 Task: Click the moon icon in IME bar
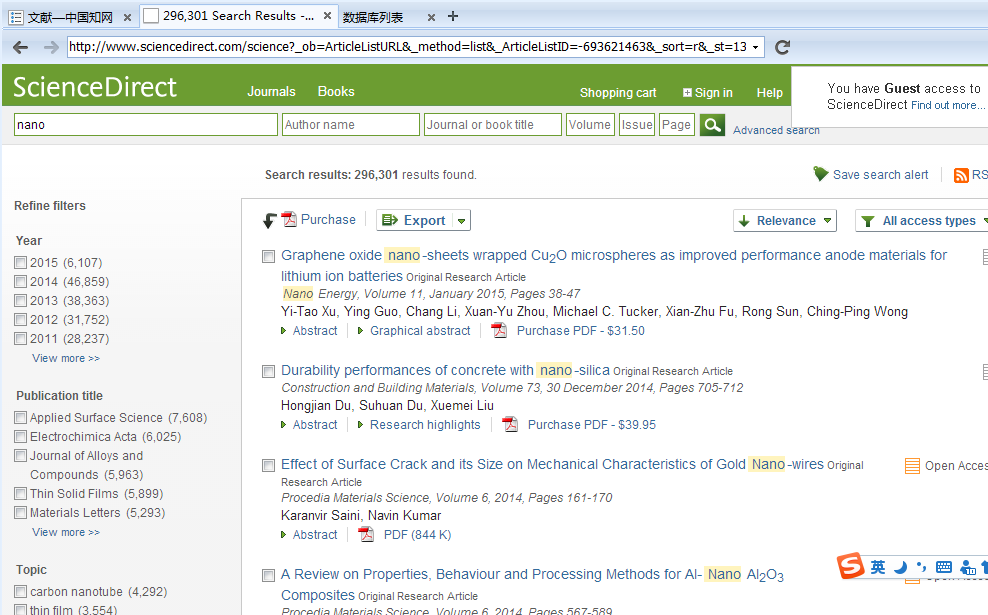click(901, 567)
